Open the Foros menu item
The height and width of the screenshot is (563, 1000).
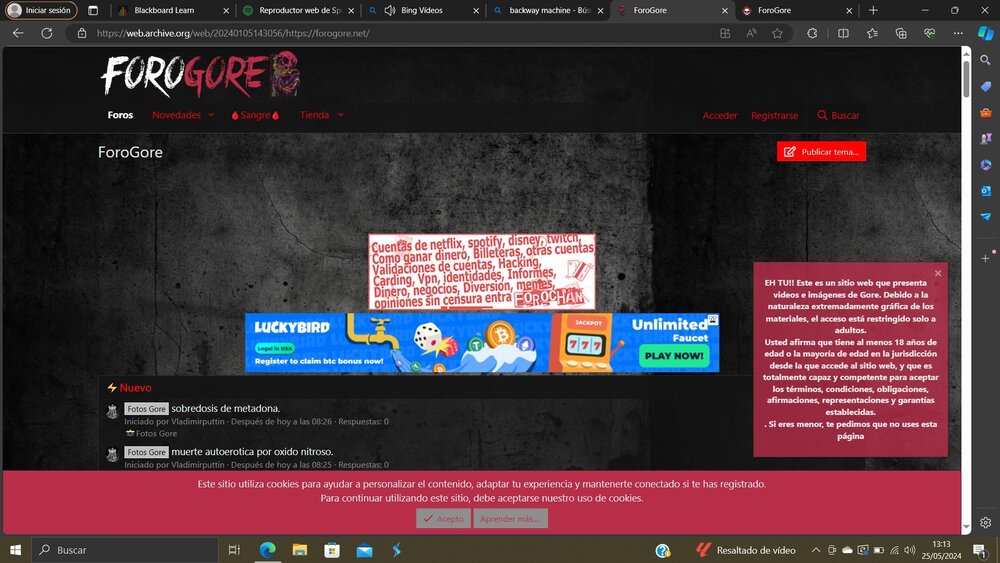pos(120,115)
